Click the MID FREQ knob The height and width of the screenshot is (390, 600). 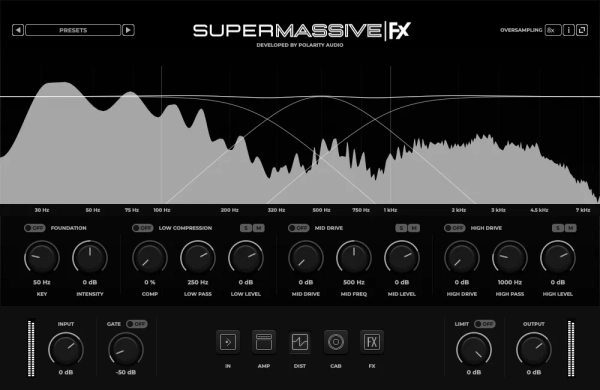(x=354, y=258)
